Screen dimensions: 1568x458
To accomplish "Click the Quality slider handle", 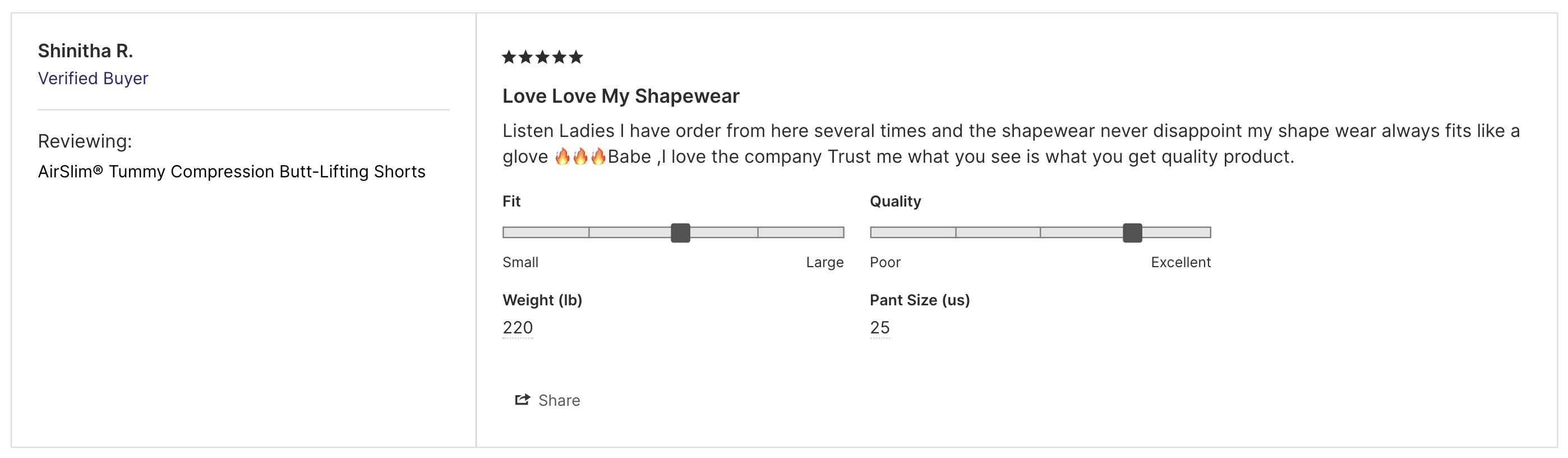I will (1132, 233).
